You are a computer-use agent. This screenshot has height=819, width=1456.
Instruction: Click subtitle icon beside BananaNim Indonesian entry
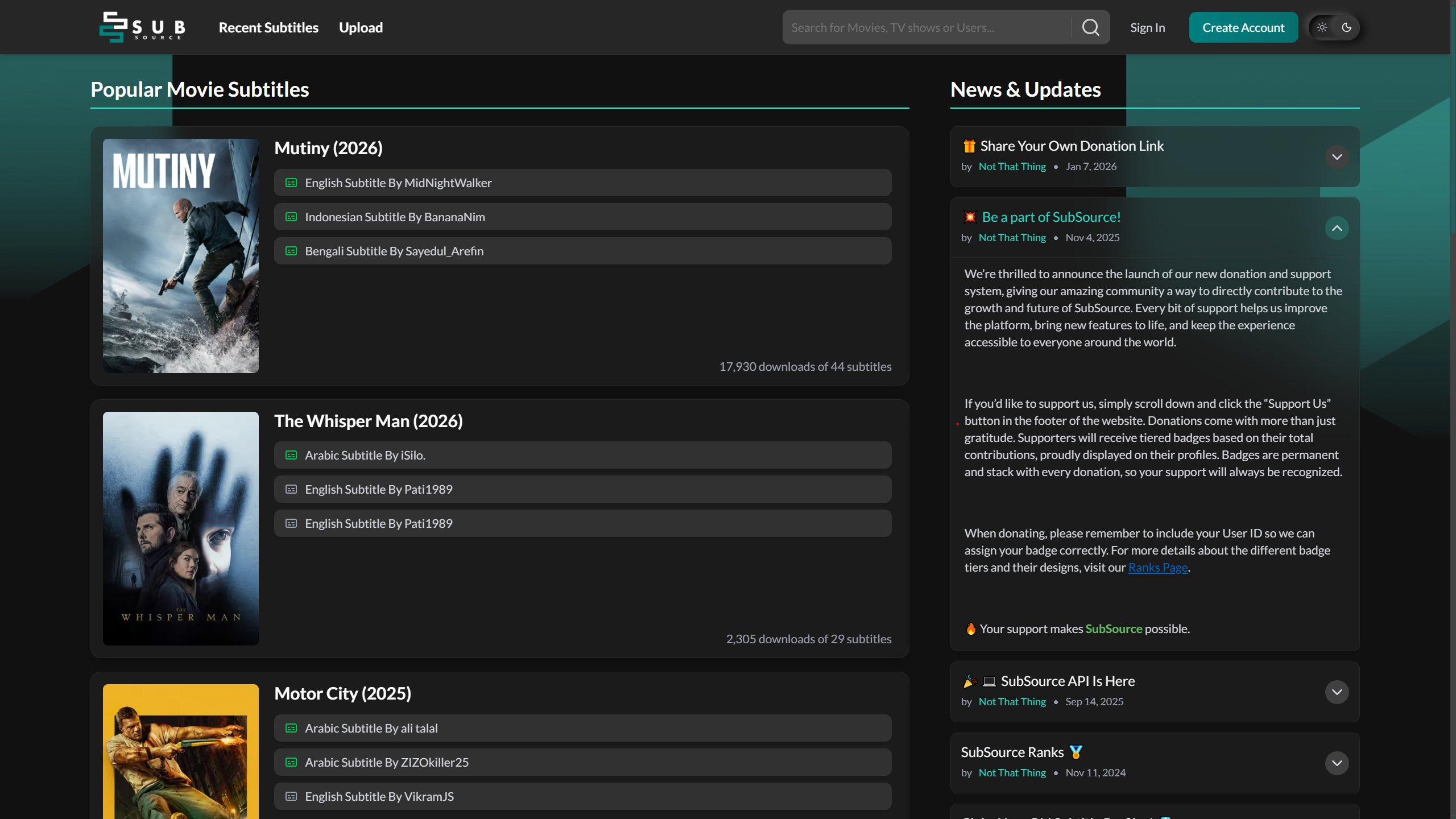pos(291,217)
